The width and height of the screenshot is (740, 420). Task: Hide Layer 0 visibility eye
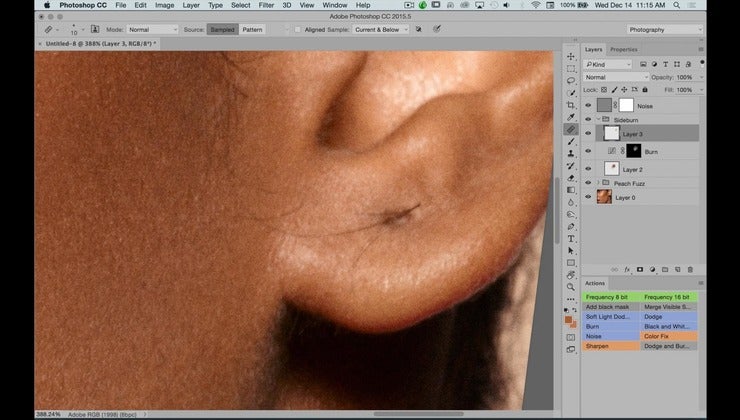pos(588,197)
